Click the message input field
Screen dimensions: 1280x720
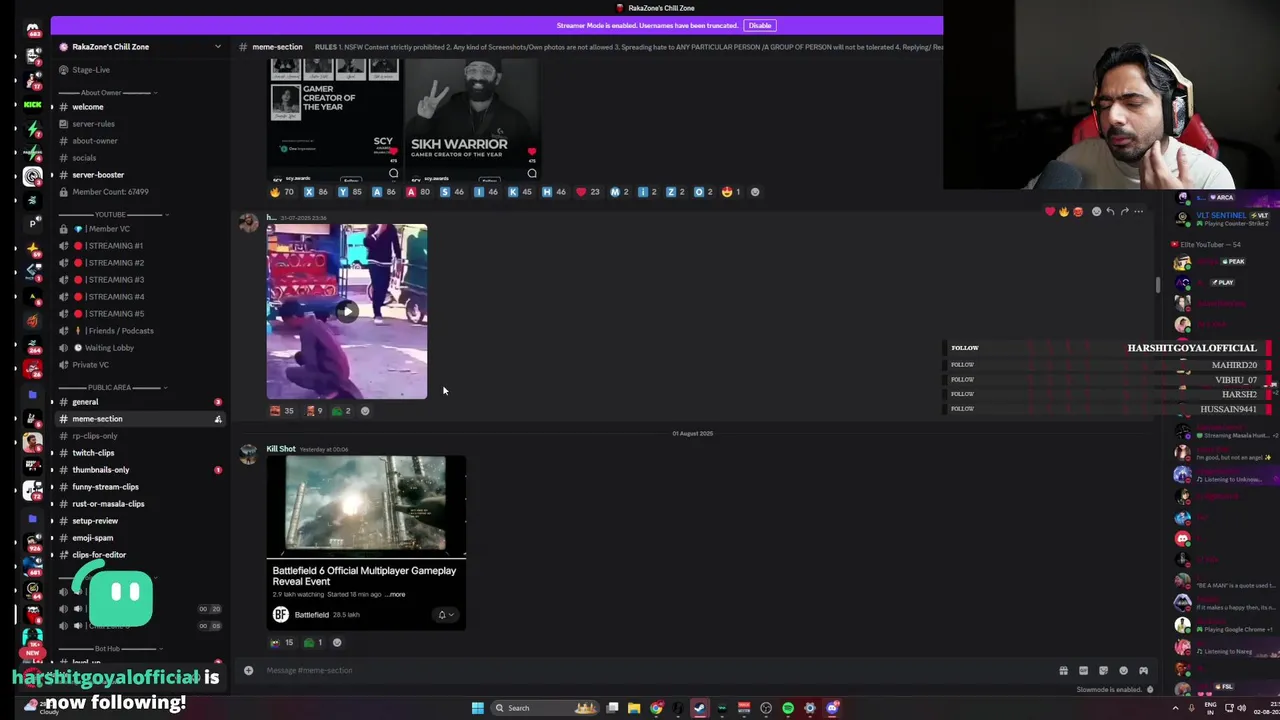coord(655,670)
